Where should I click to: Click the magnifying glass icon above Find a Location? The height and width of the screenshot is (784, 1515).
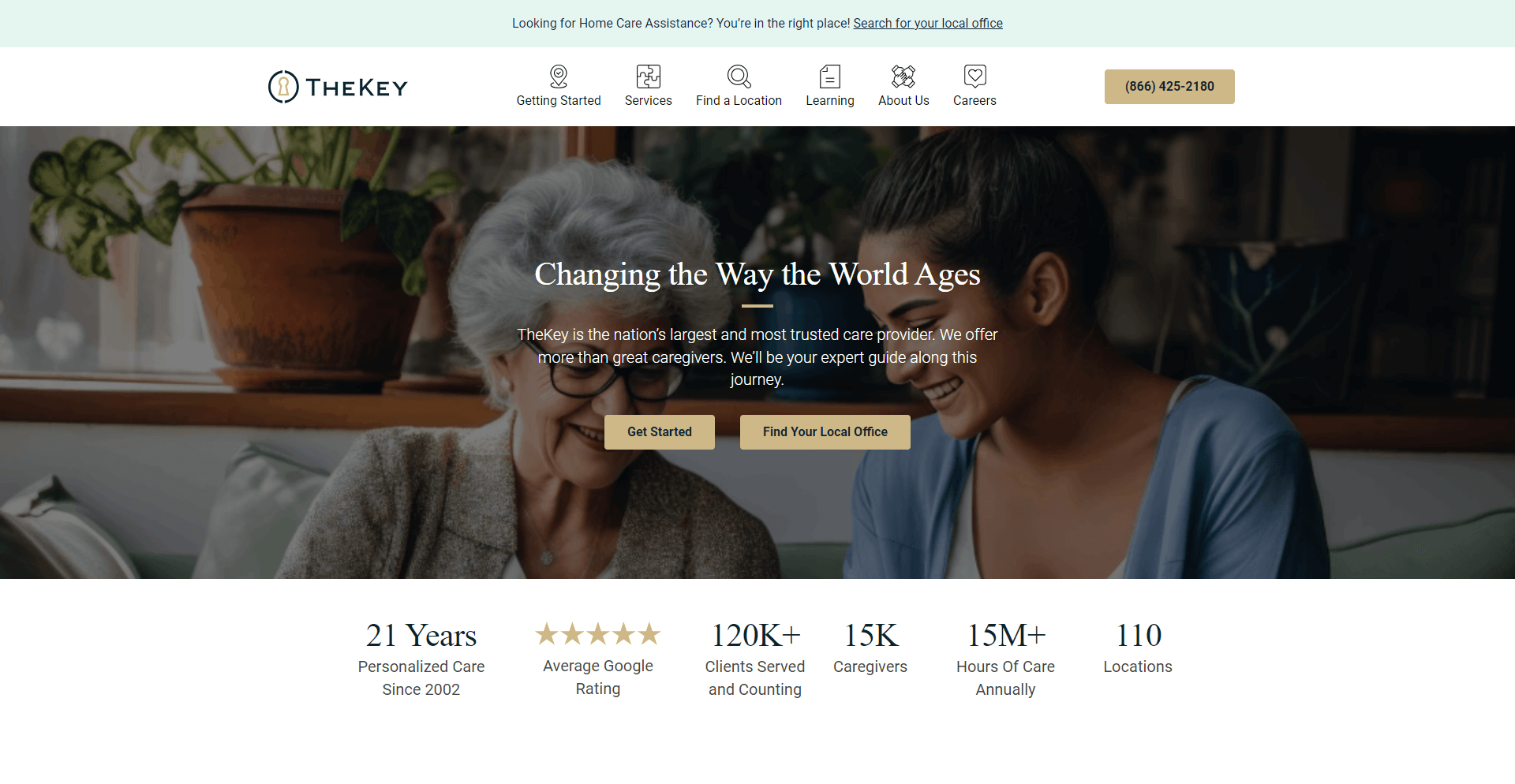click(739, 77)
